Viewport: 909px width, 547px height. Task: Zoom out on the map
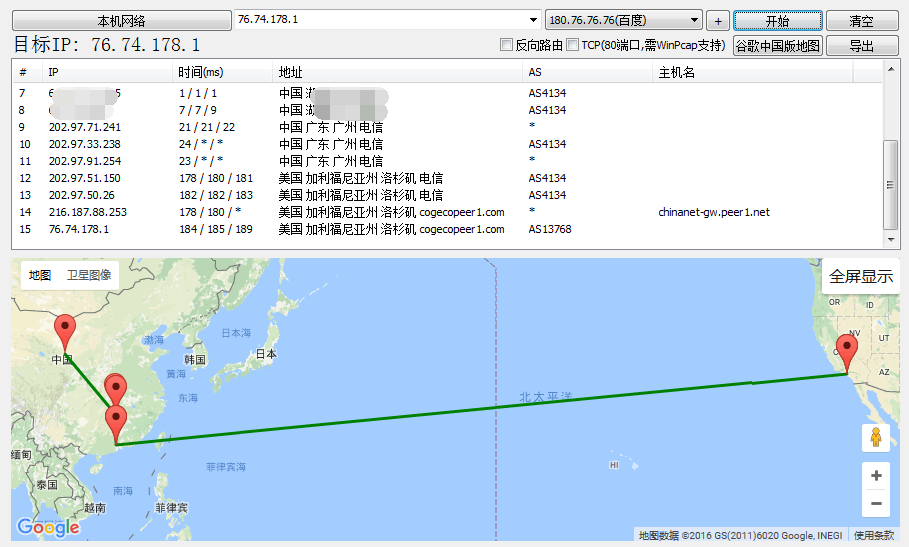pos(876,504)
